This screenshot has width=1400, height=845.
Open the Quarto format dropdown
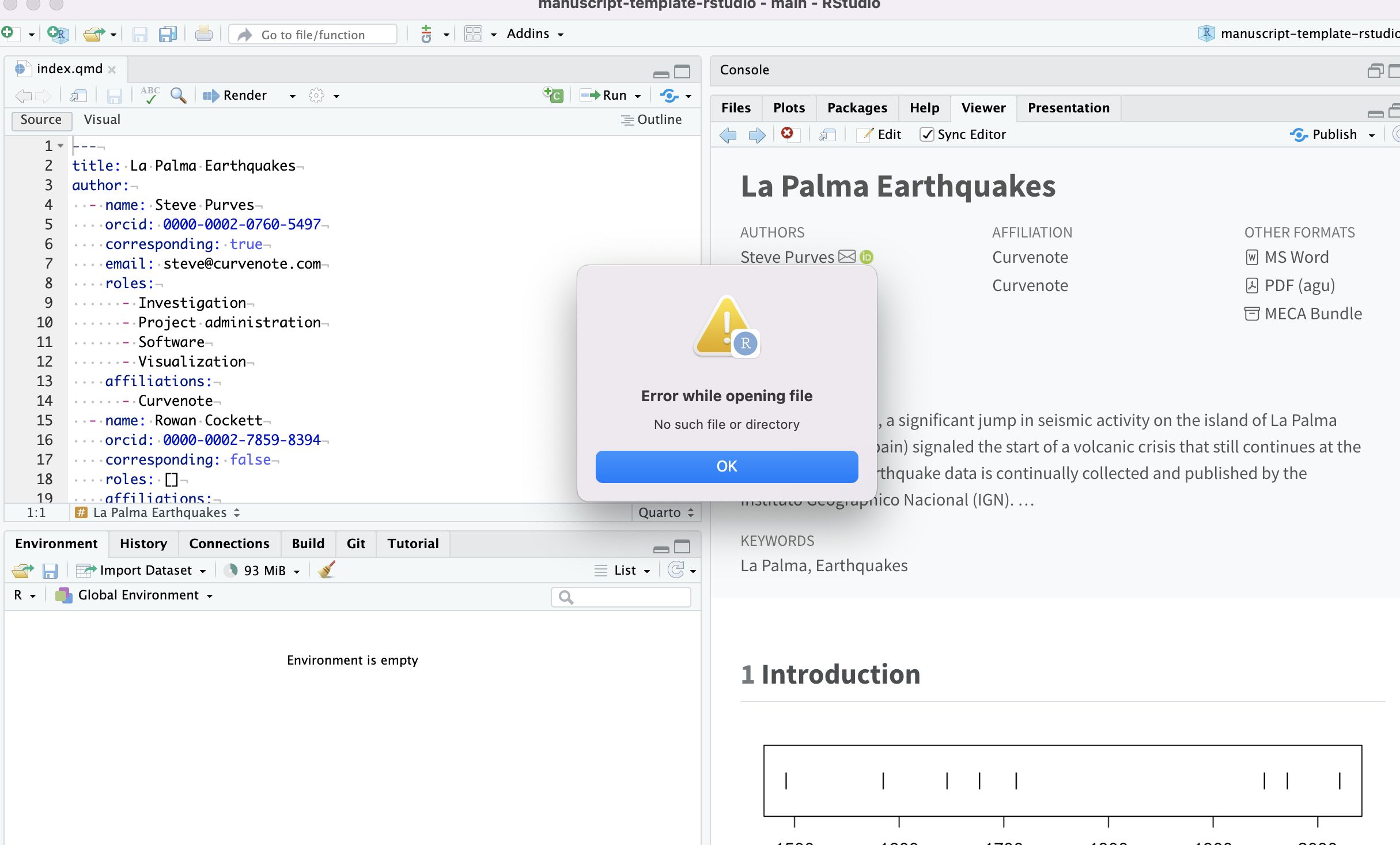[665, 512]
